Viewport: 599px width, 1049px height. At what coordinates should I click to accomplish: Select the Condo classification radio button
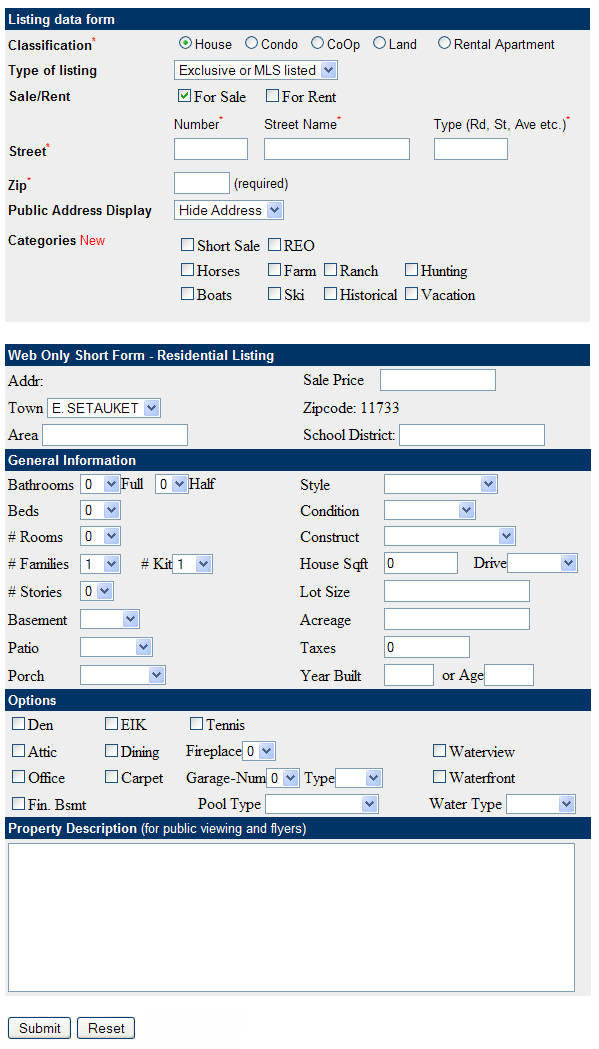[x=249, y=43]
